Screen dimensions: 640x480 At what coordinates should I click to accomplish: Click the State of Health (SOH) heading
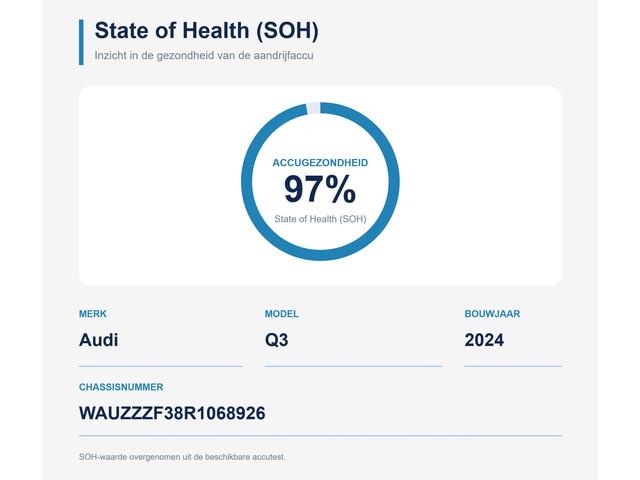(x=207, y=31)
